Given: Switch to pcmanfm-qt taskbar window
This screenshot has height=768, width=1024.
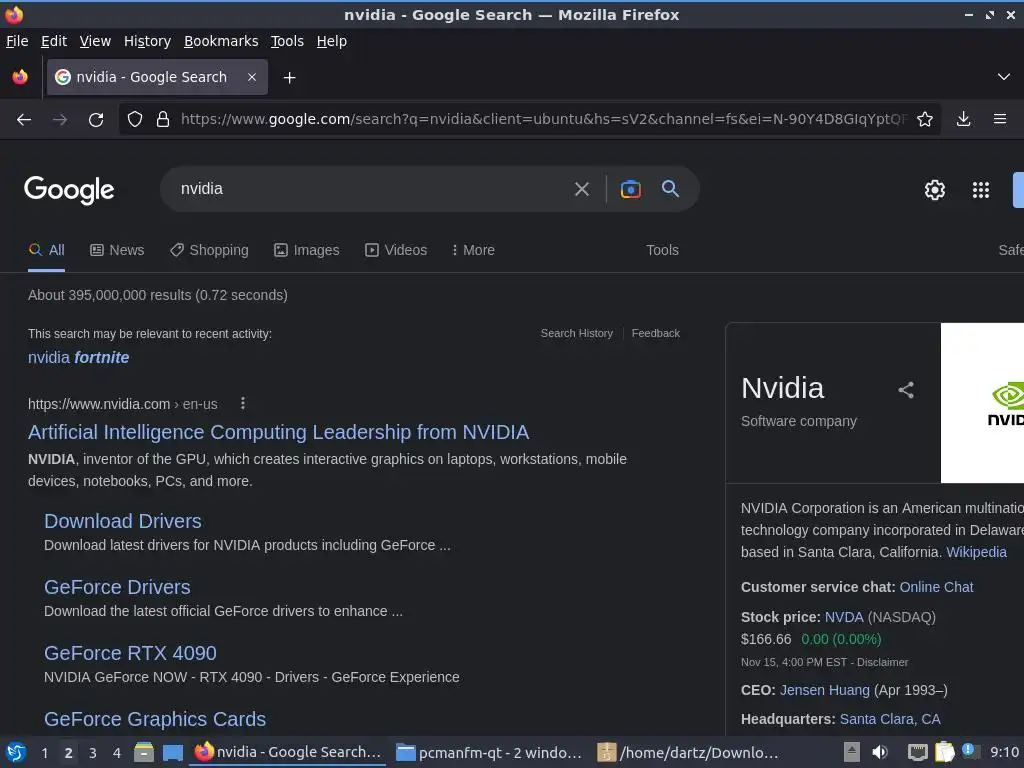Looking at the screenshot, I should [x=488, y=752].
